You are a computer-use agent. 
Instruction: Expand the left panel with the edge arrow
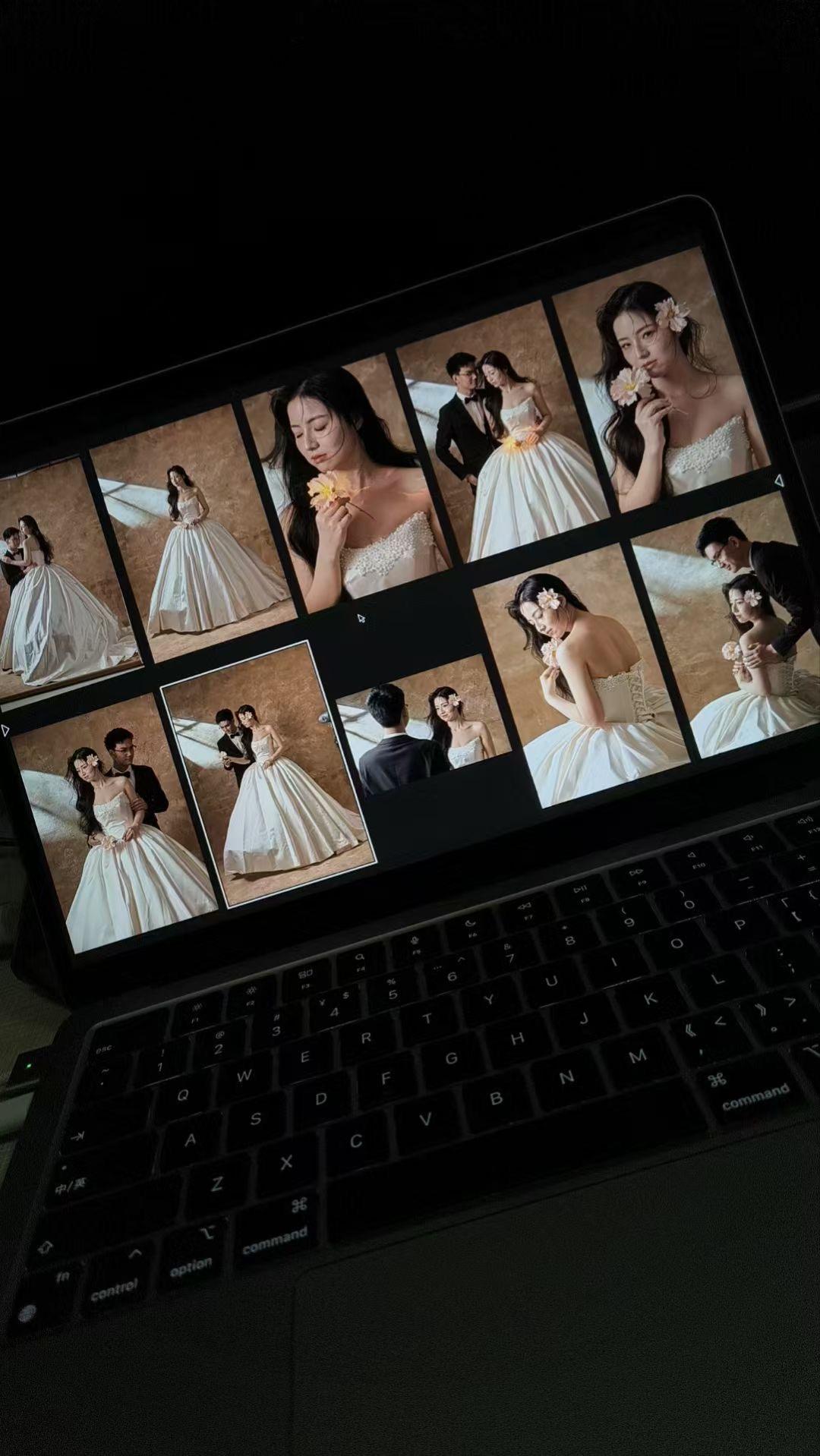coord(6,730)
